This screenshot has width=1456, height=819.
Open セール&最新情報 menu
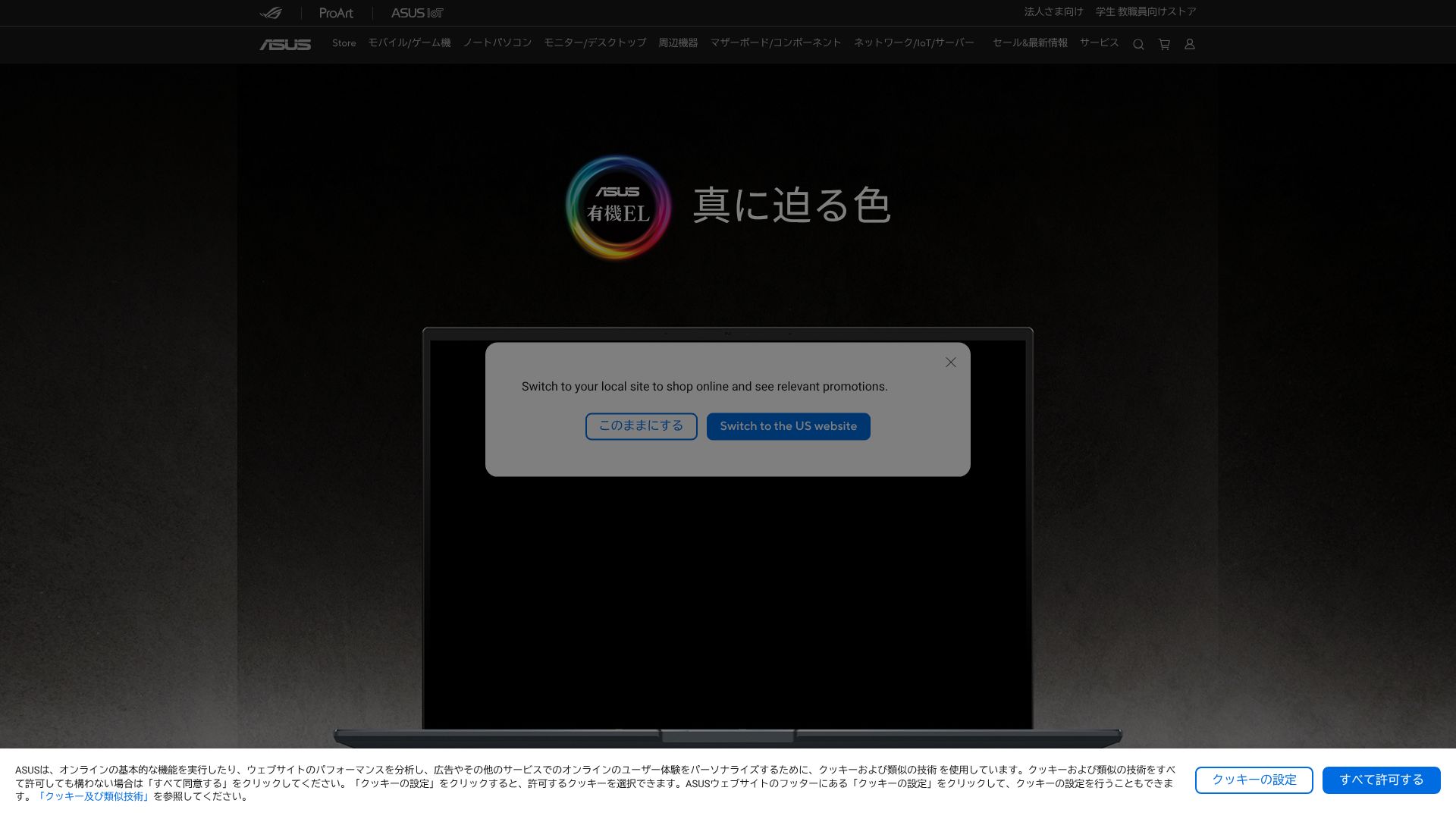[x=1030, y=43]
